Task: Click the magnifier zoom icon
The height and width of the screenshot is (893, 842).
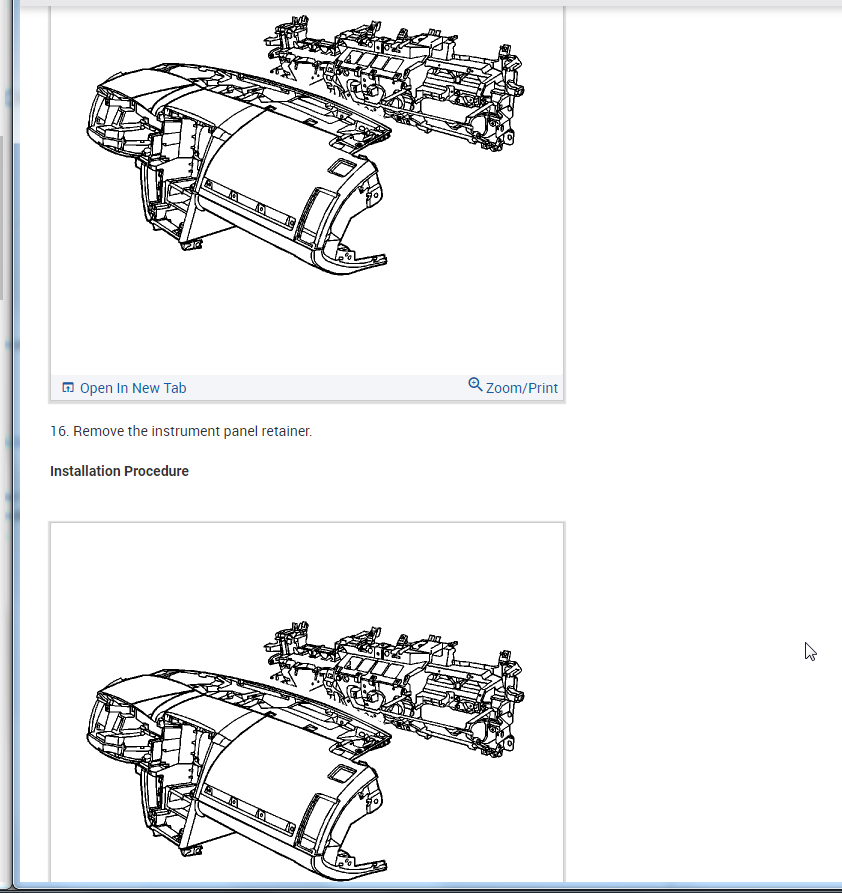Action: point(475,385)
